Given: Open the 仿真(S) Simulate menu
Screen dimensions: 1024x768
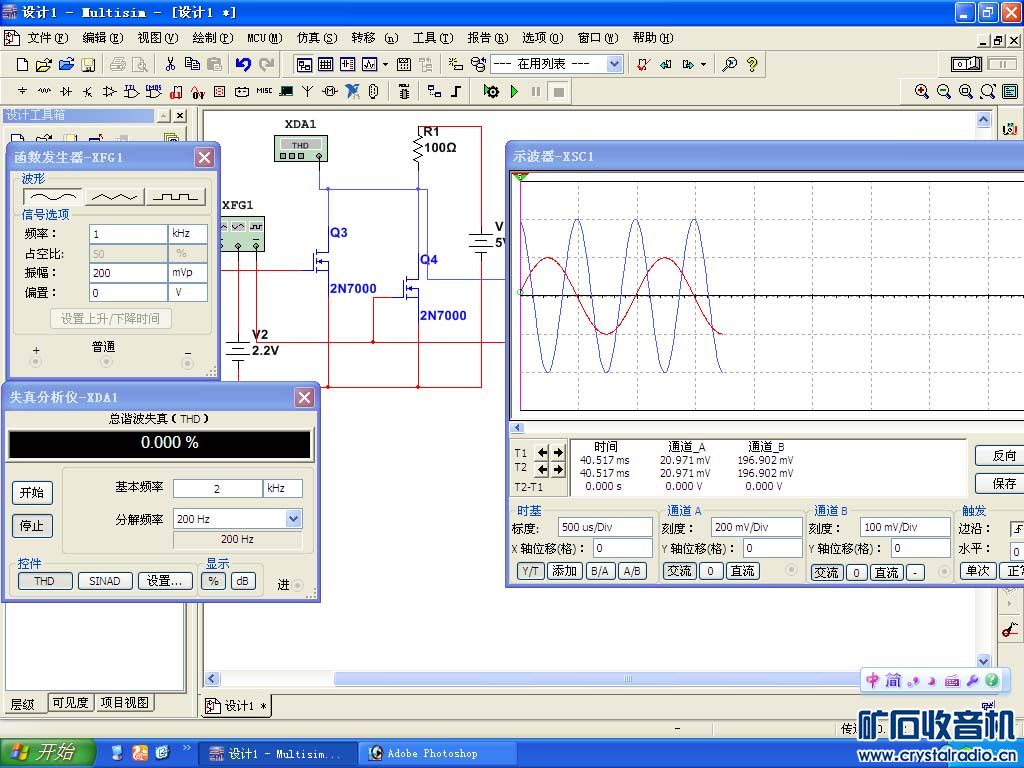Looking at the screenshot, I should point(317,38).
